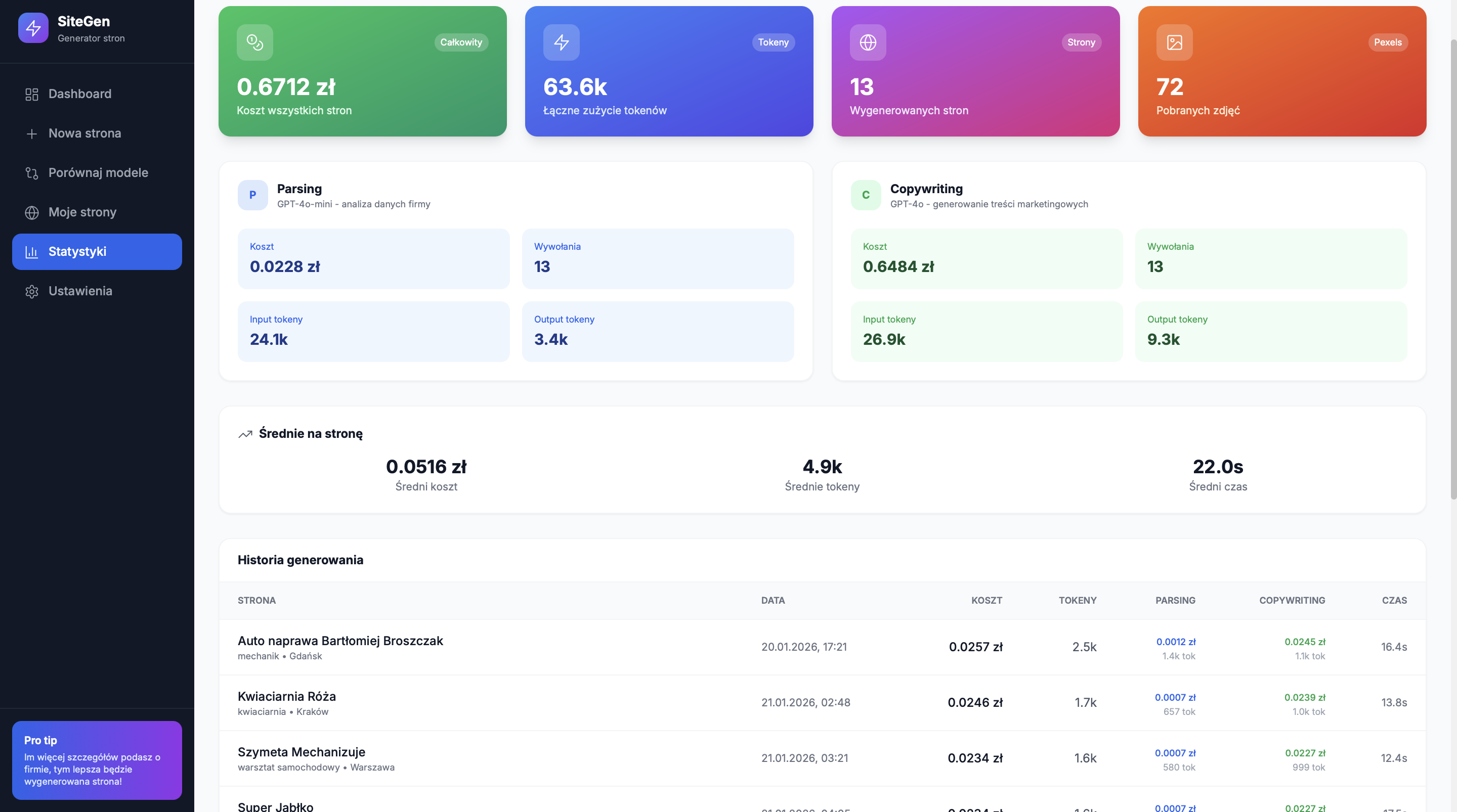
Task: Click the Szymeta Mechanizuje history row
Action: pyautogui.click(x=301, y=752)
